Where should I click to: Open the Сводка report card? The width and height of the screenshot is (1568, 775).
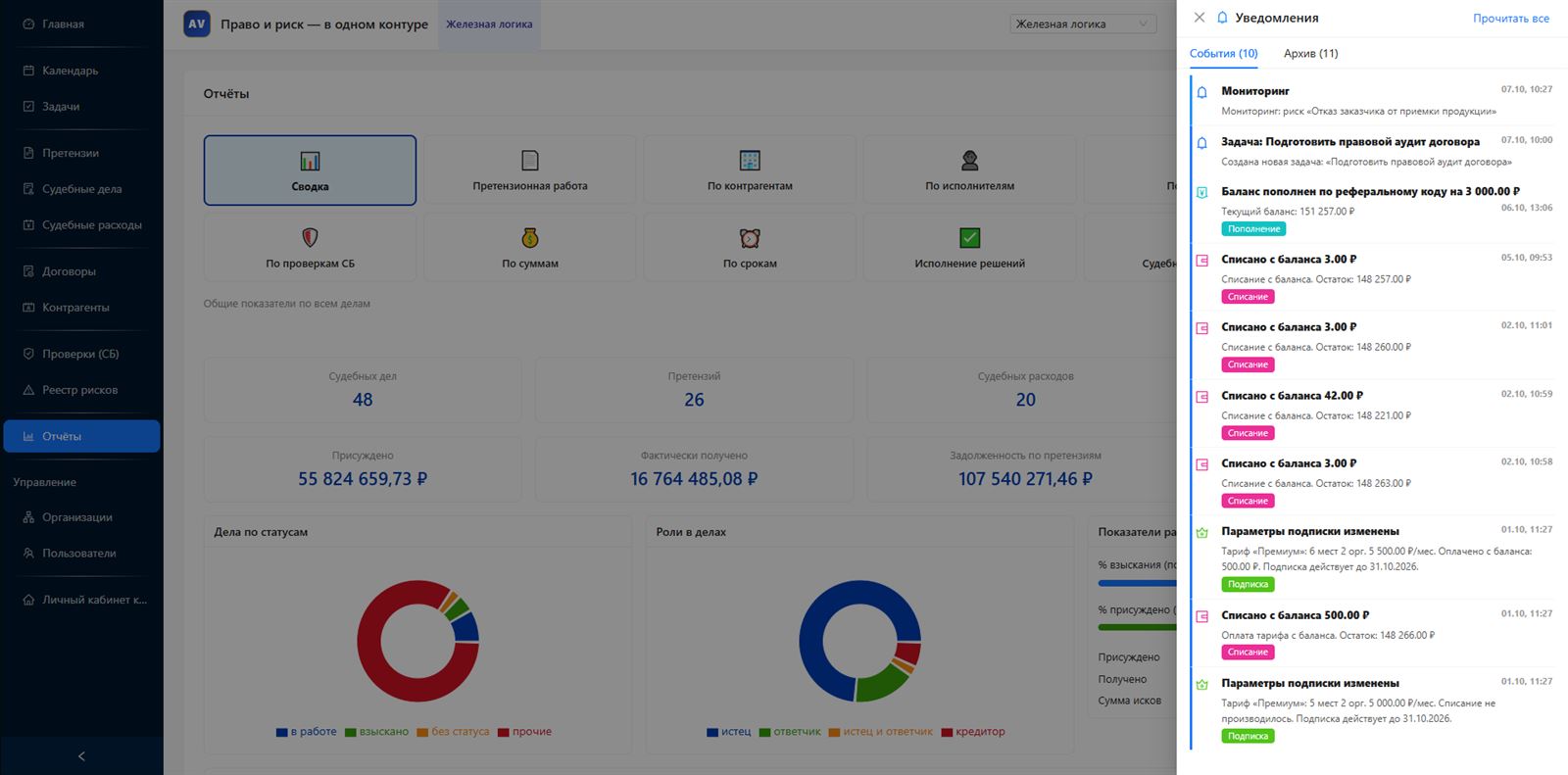coord(310,170)
